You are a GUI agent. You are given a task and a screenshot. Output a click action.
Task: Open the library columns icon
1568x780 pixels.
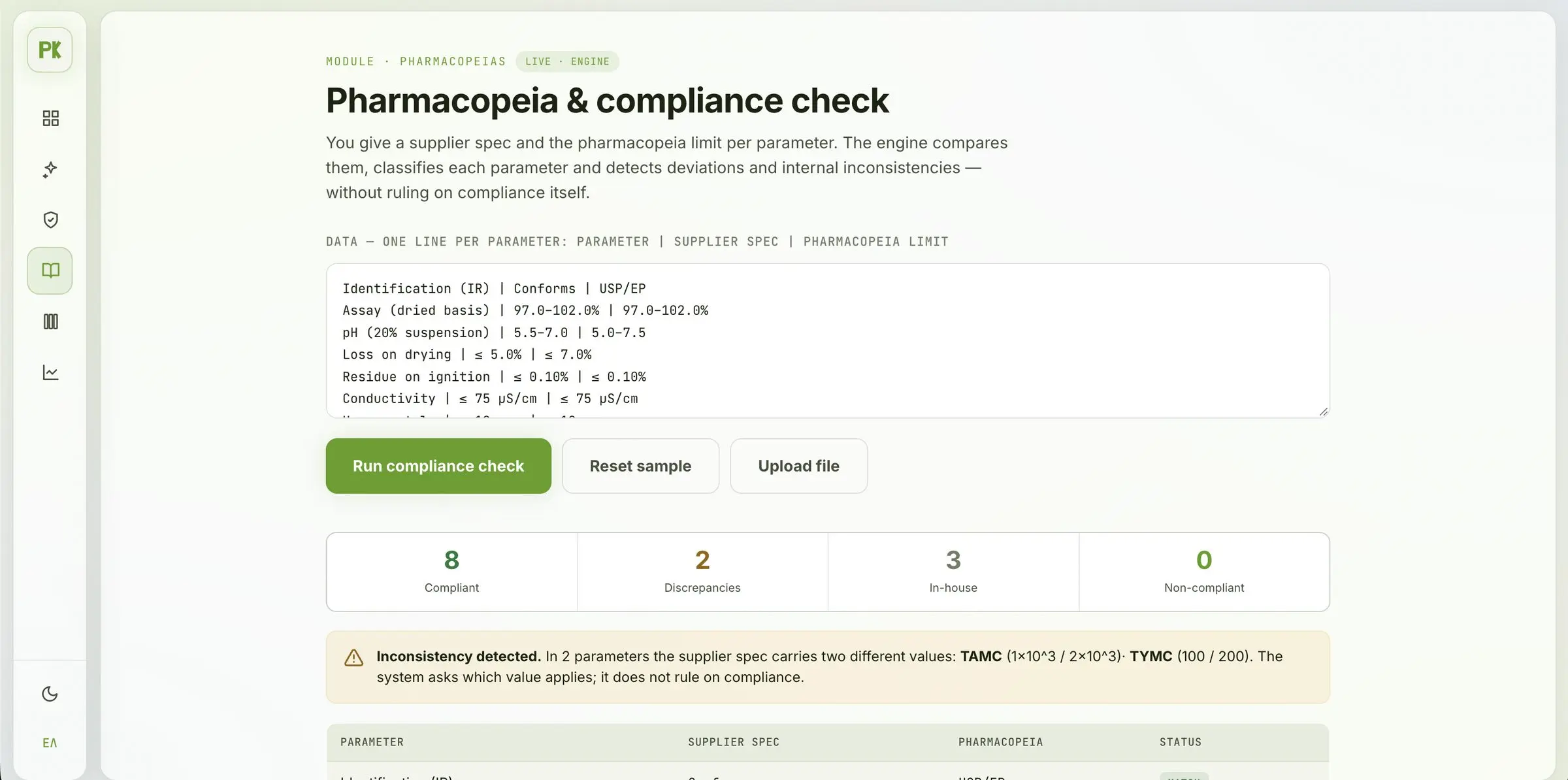(50, 321)
